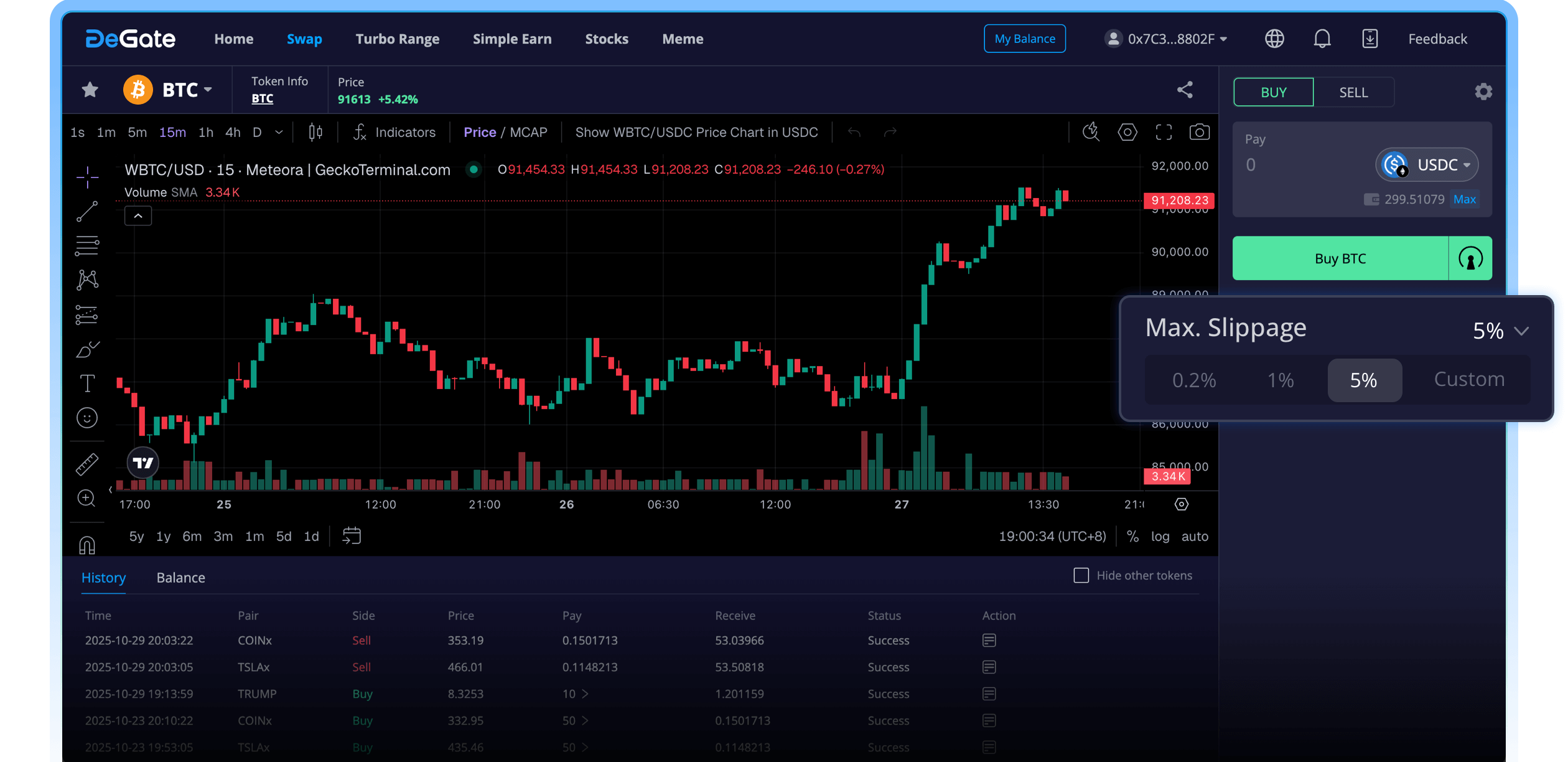Select the 1% slippage option
Screen dimensions: 1568x762
tap(1281, 380)
